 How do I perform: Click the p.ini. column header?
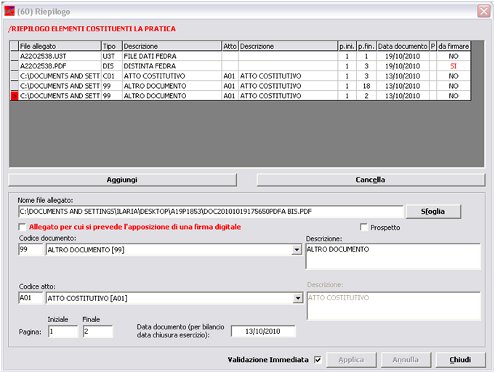(x=347, y=46)
